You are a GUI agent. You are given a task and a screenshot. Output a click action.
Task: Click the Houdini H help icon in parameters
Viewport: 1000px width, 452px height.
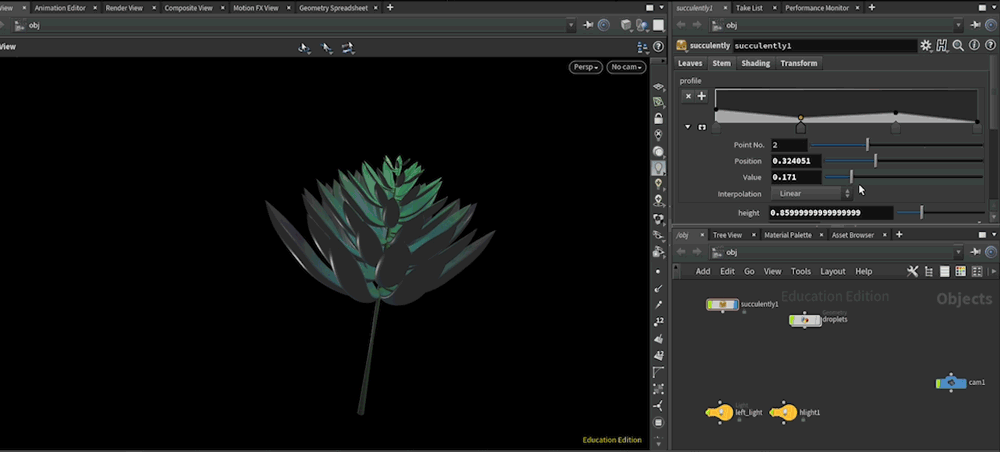tap(942, 45)
